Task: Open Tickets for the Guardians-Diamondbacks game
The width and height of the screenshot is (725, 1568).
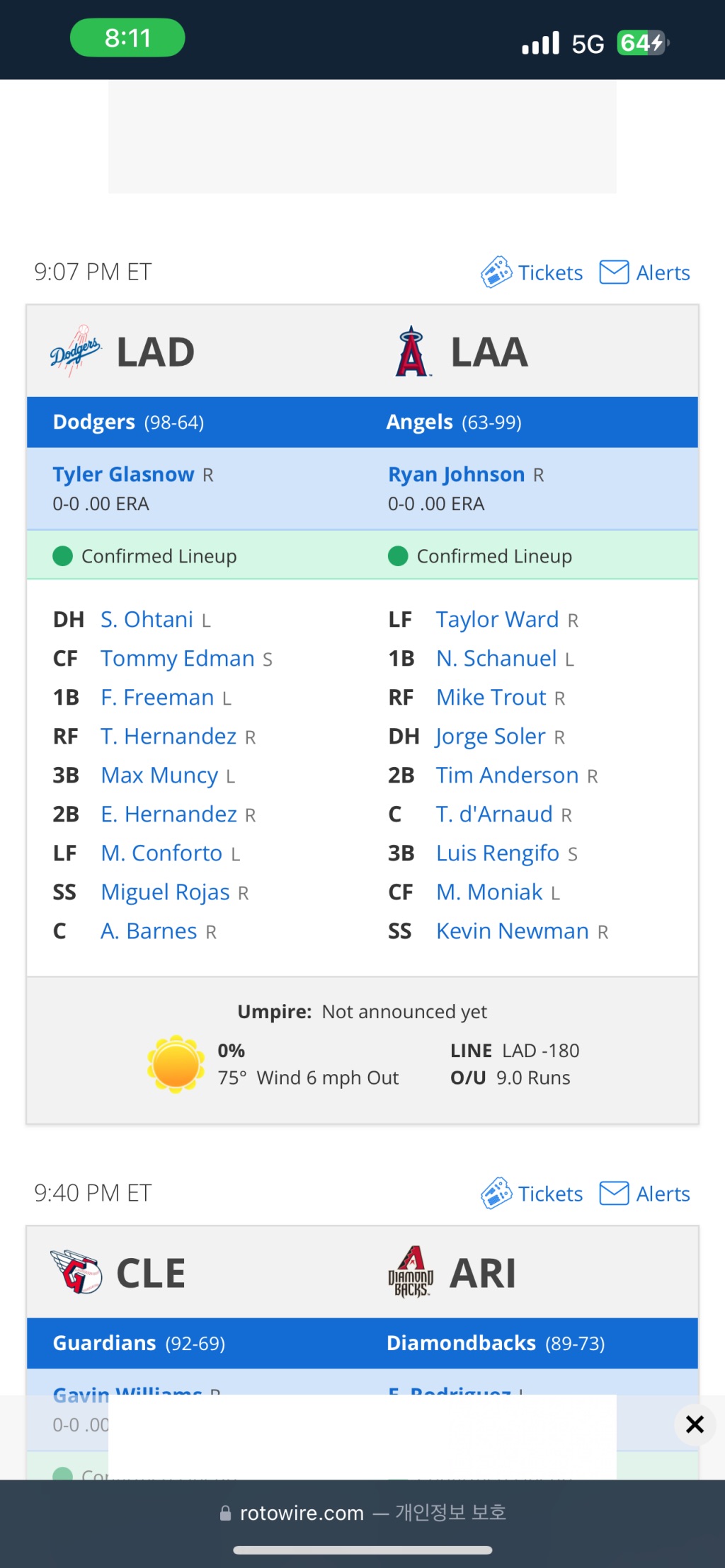Action: click(532, 1194)
